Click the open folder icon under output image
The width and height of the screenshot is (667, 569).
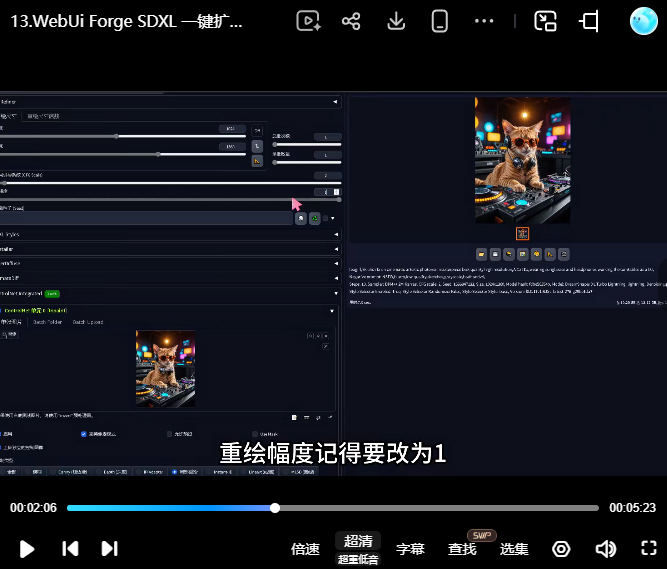[481, 254]
